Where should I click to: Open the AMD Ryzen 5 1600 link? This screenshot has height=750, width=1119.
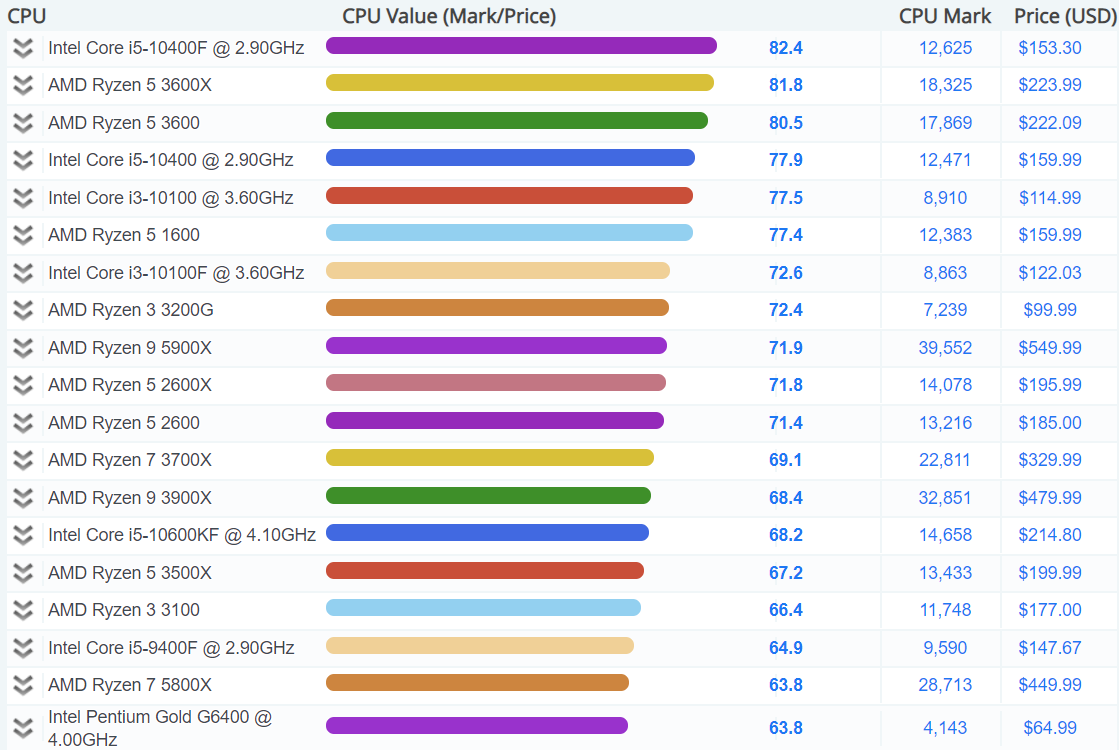124,235
